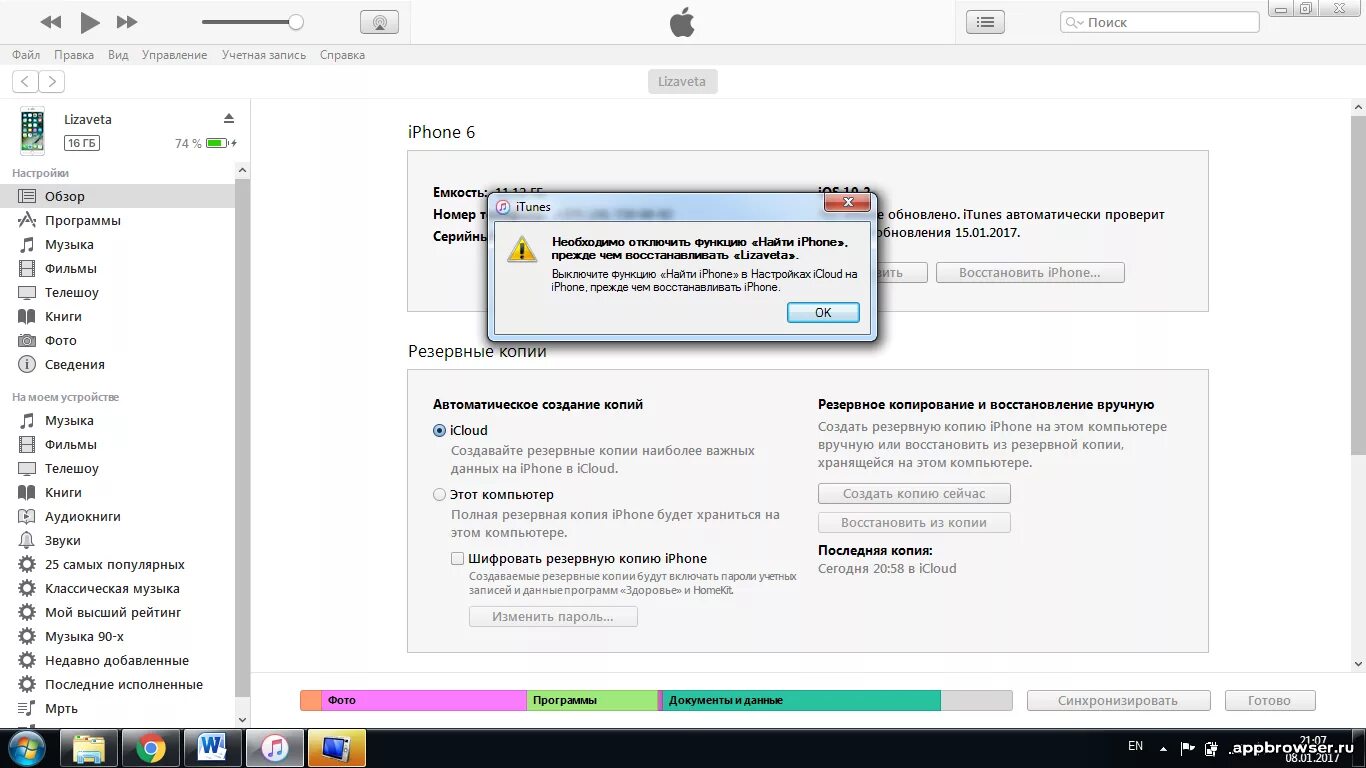Eject the Lizaveta device
This screenshot has width=1366, height=768.
(228, 118)
